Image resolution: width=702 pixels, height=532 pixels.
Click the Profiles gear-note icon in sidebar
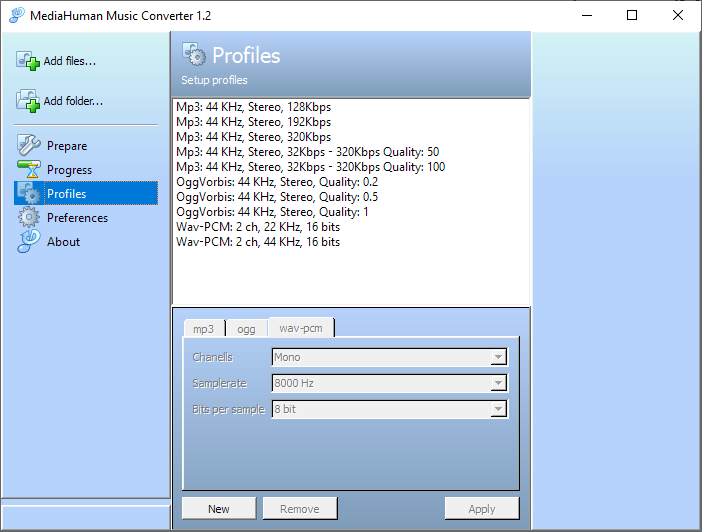coord(29,193)
